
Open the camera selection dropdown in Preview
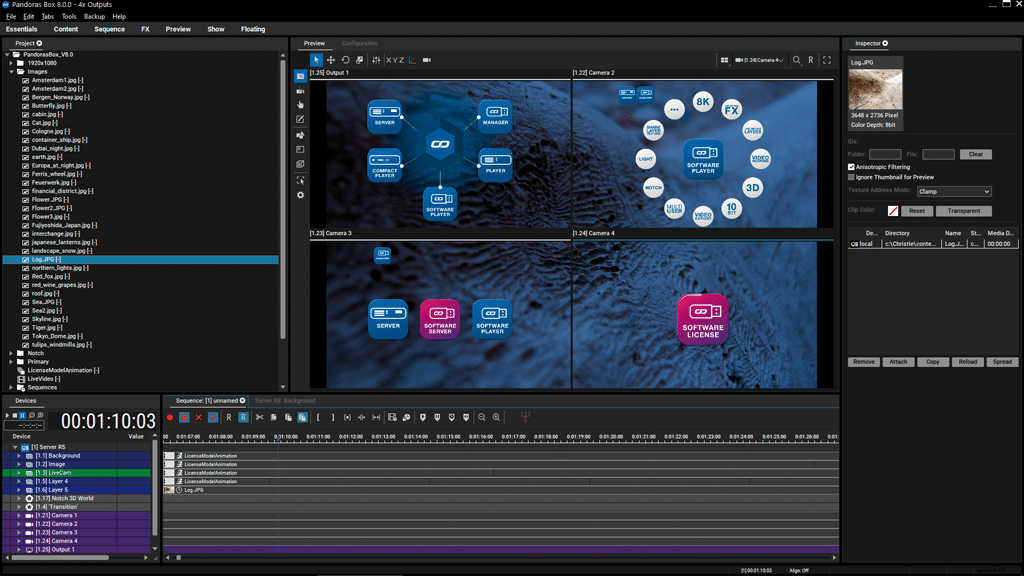760,60
